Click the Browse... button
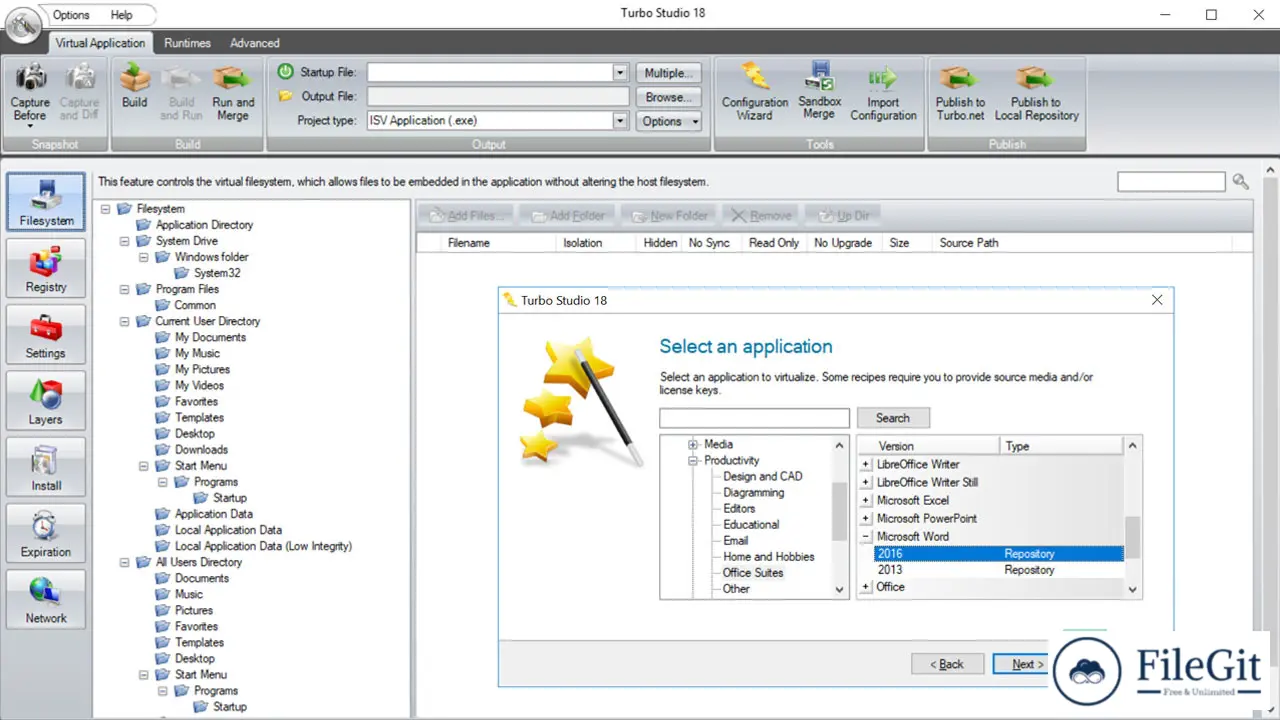Image resolution: width=1280 pixels, height=720 pixels. point(669,97)
